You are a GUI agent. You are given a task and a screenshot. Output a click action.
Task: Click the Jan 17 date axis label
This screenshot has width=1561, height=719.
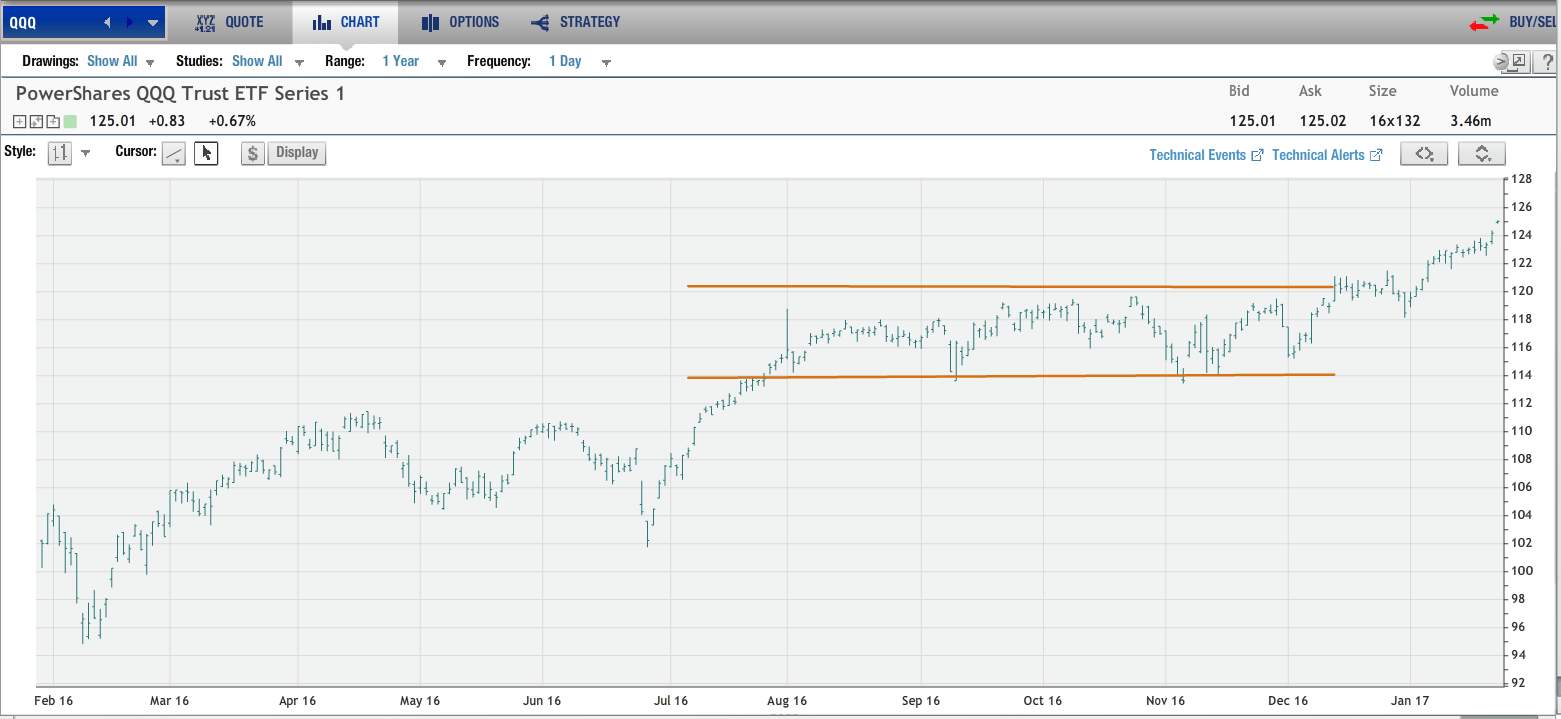coord(1410,700)
